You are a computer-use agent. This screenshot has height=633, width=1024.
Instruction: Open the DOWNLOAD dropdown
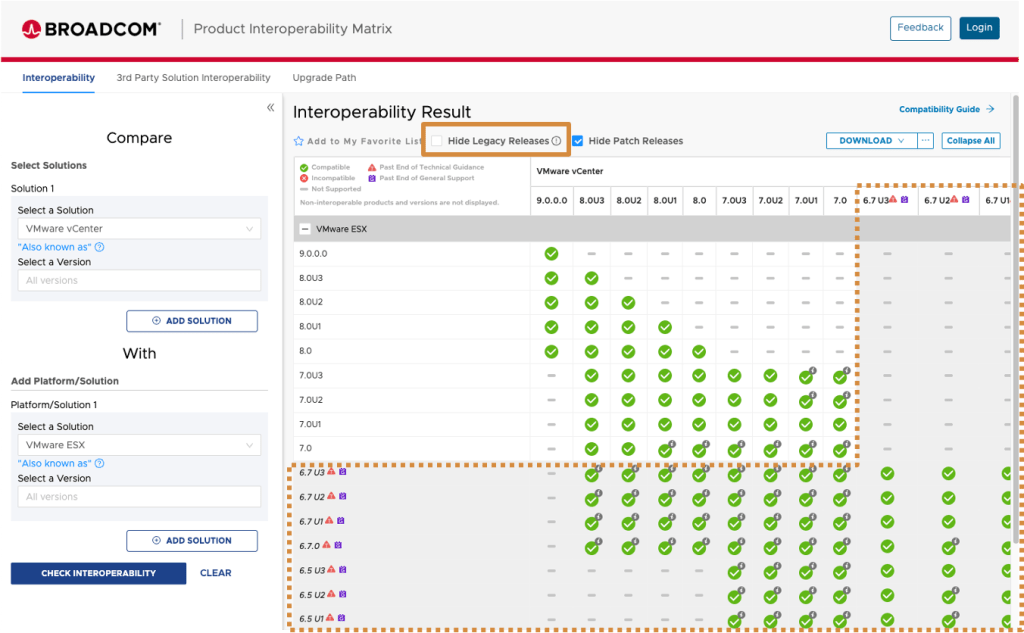[x=871, y=140]
